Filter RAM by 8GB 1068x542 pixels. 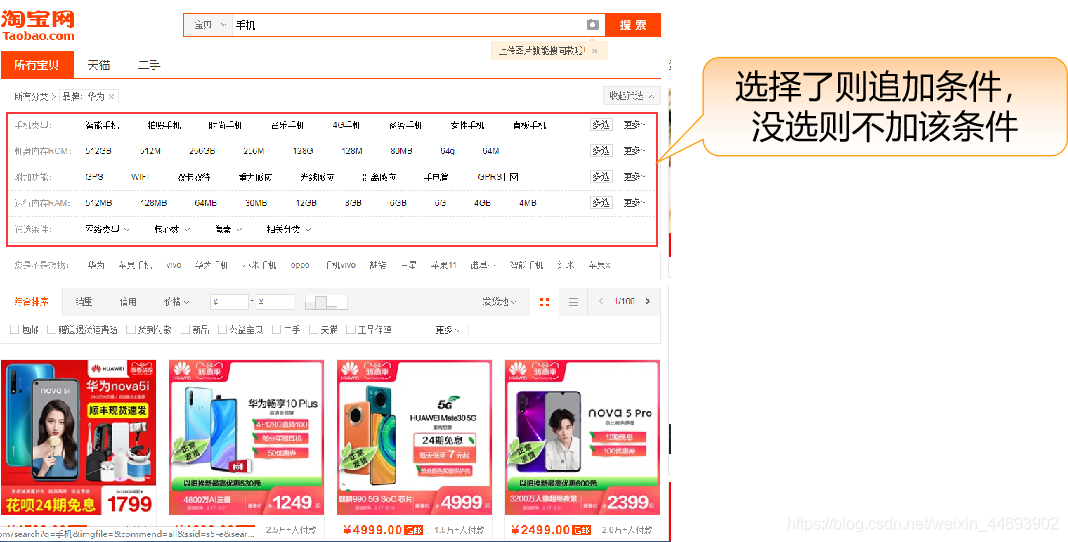tap(353, 203)
